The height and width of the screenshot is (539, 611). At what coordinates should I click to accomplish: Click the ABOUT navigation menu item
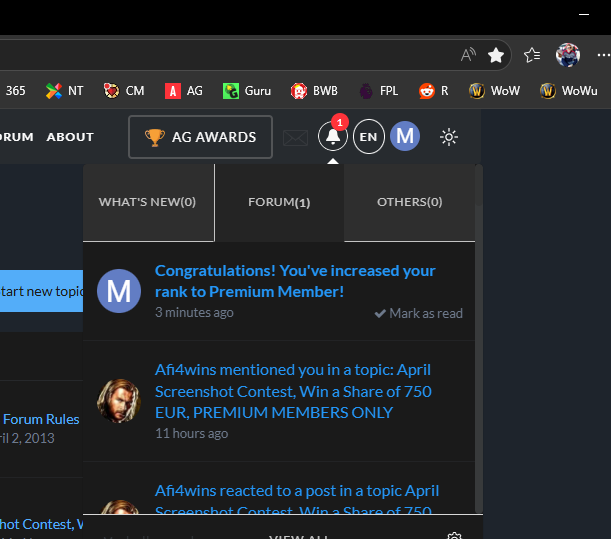point(70,137)
